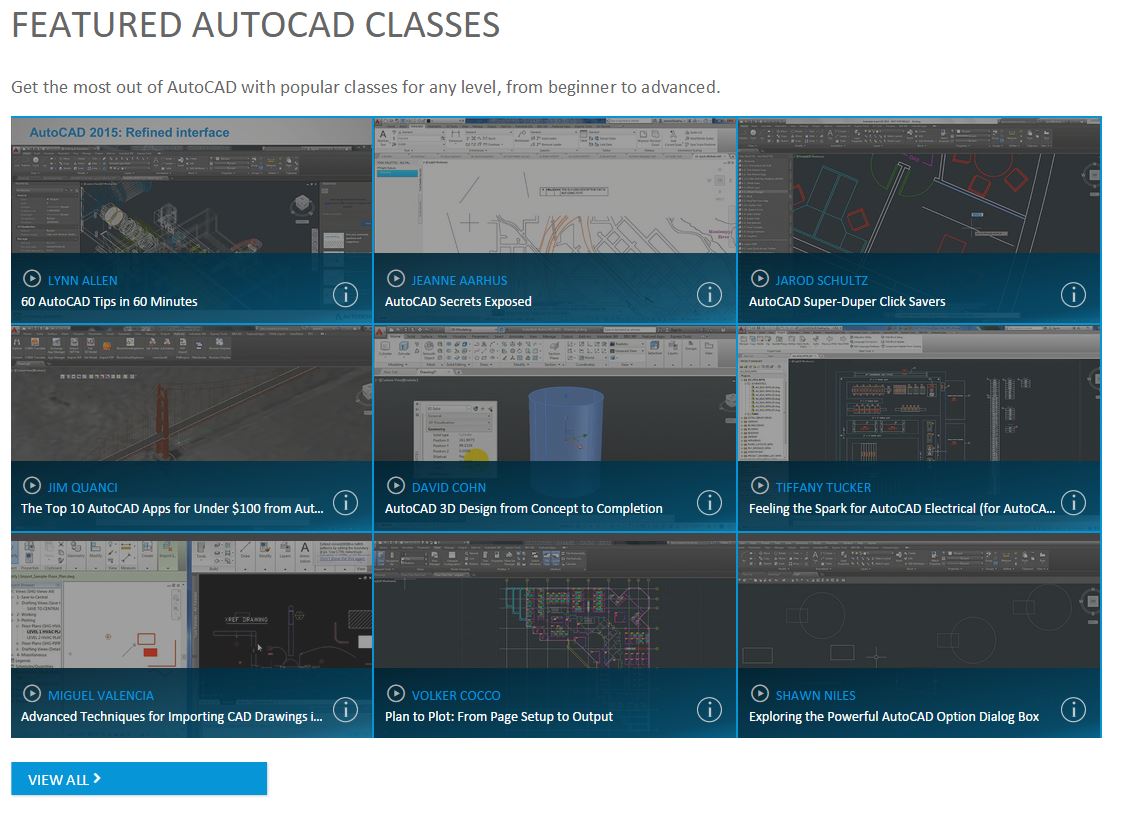Play Lynn Allen's class video icon
The height and width of the screenshot is (825, 1121).
point(32,278)
